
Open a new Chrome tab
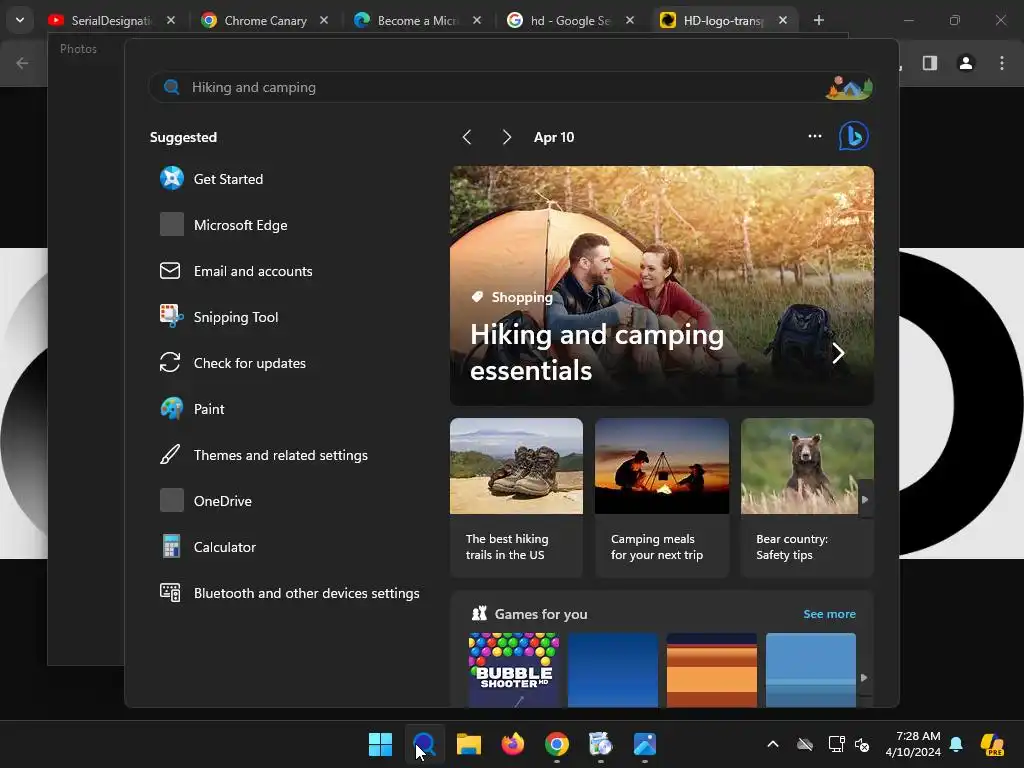click(x=818, y=20)
